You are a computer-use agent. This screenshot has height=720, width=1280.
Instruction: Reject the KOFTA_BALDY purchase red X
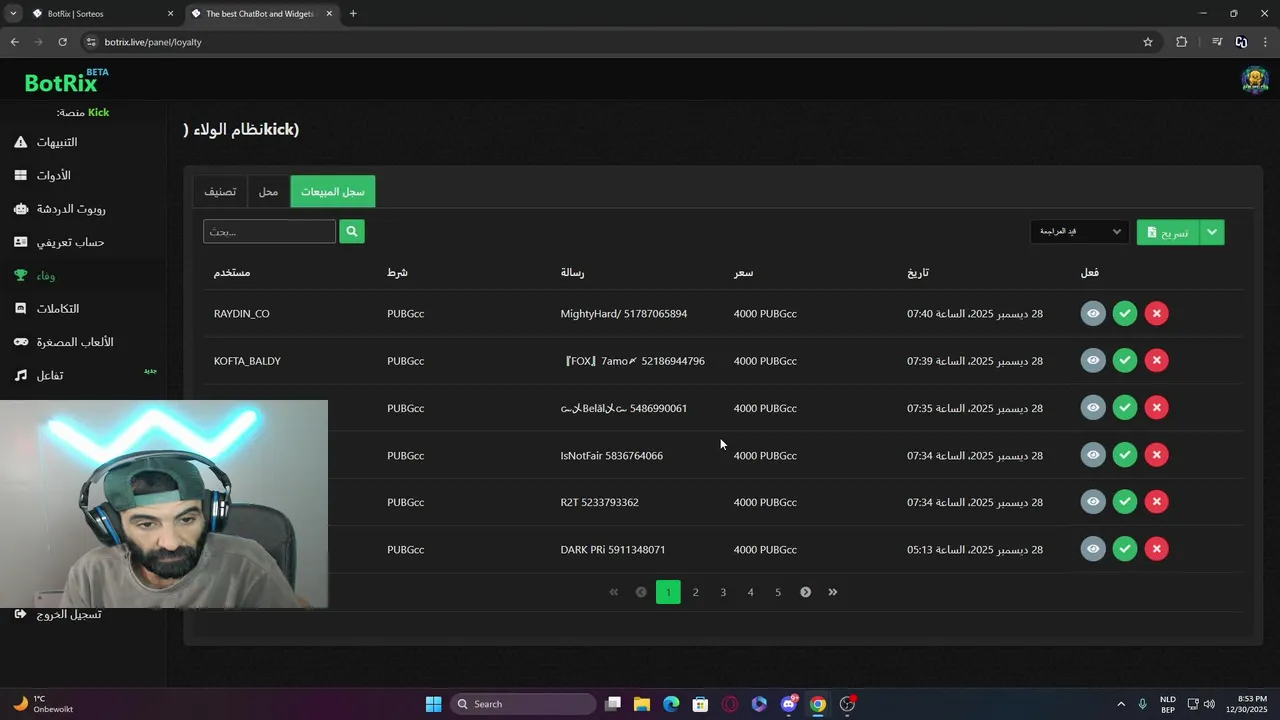[x=1156, y=360]
